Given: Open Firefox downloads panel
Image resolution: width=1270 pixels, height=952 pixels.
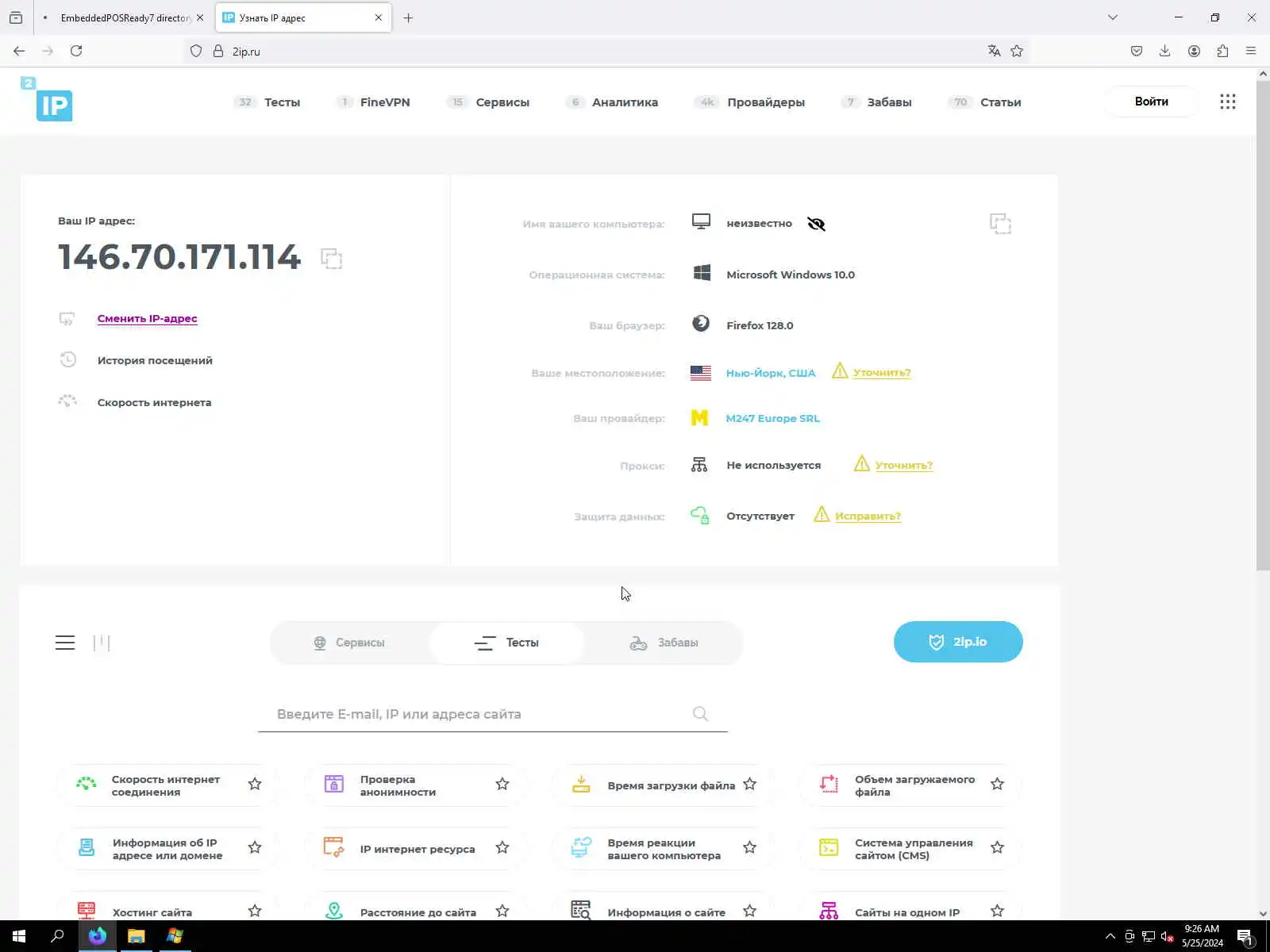Looking at the screenshot, I should (x=1164, y=51).
